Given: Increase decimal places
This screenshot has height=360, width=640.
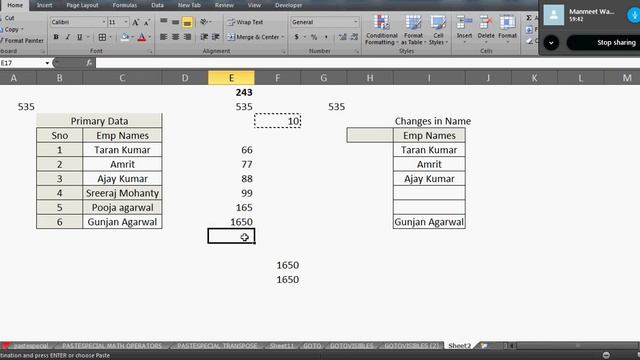Looking at the screenshot, I should tap(342, 37).
